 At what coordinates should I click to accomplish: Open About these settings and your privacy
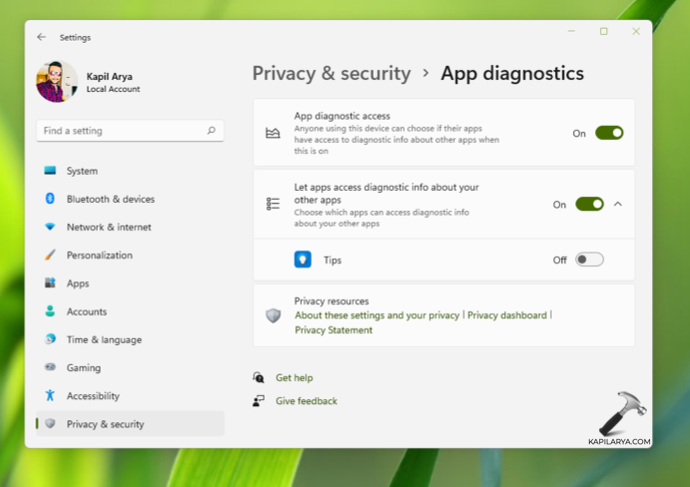point(377,315)
